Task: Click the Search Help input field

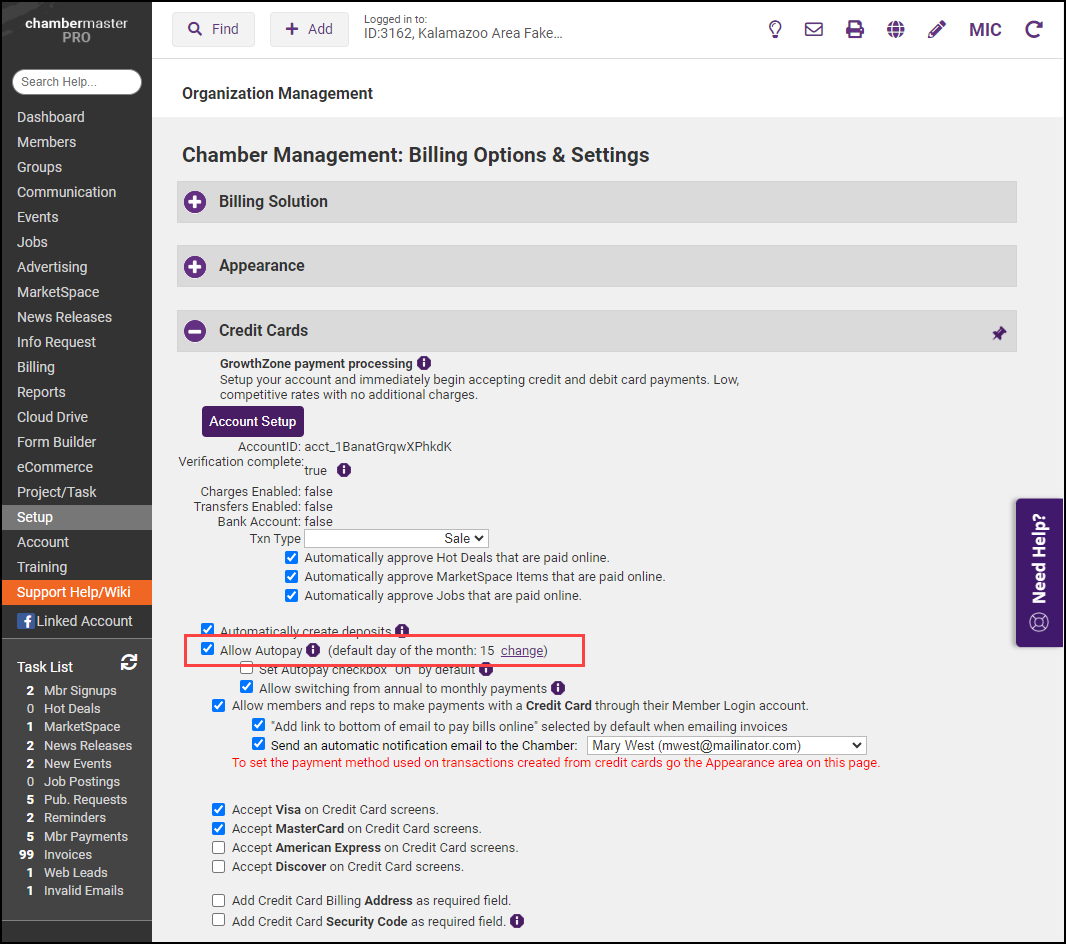Action: coord(77,82)
